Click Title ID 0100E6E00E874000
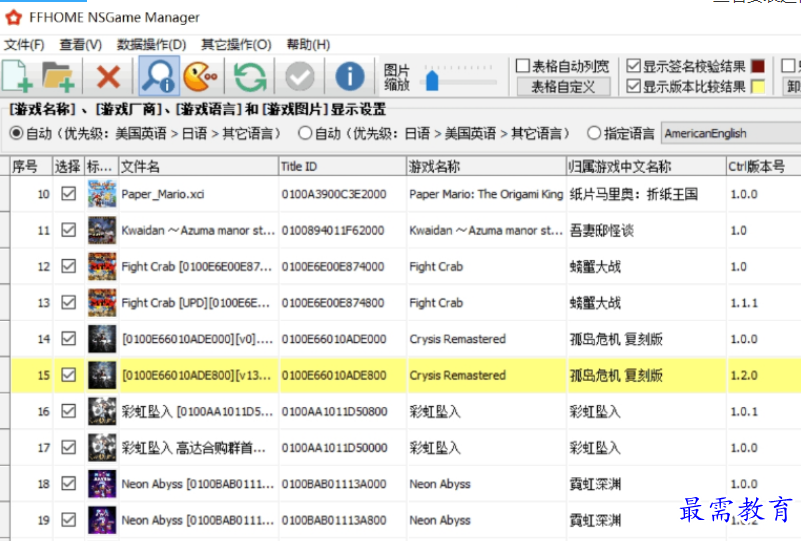The image size is (801, 541). click(333, 267)
